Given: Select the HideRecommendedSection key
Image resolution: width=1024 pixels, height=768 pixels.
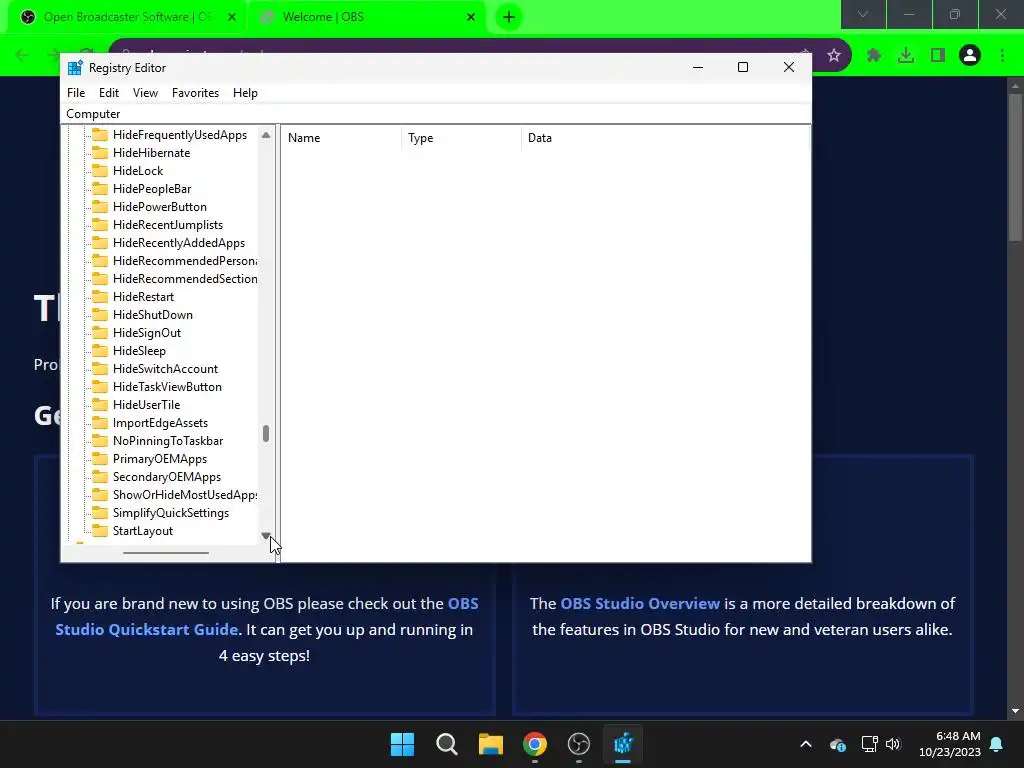Looking at the screenshot, I should point(185,279).
